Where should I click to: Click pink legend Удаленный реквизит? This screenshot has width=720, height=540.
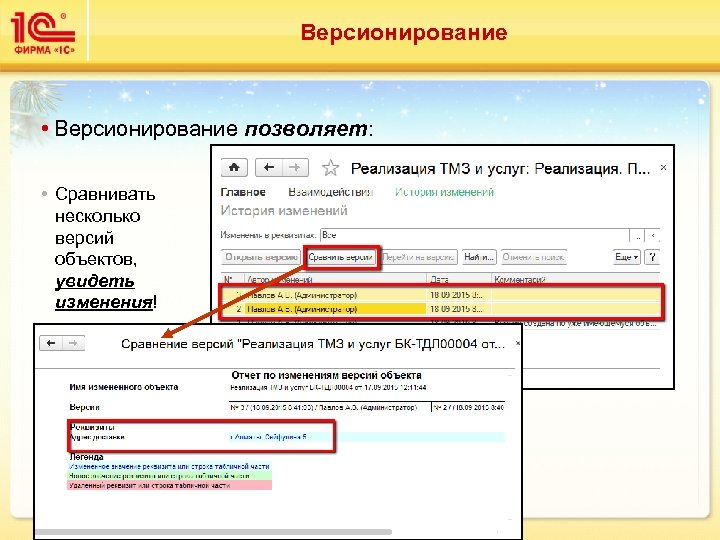[x=169, y=485]
